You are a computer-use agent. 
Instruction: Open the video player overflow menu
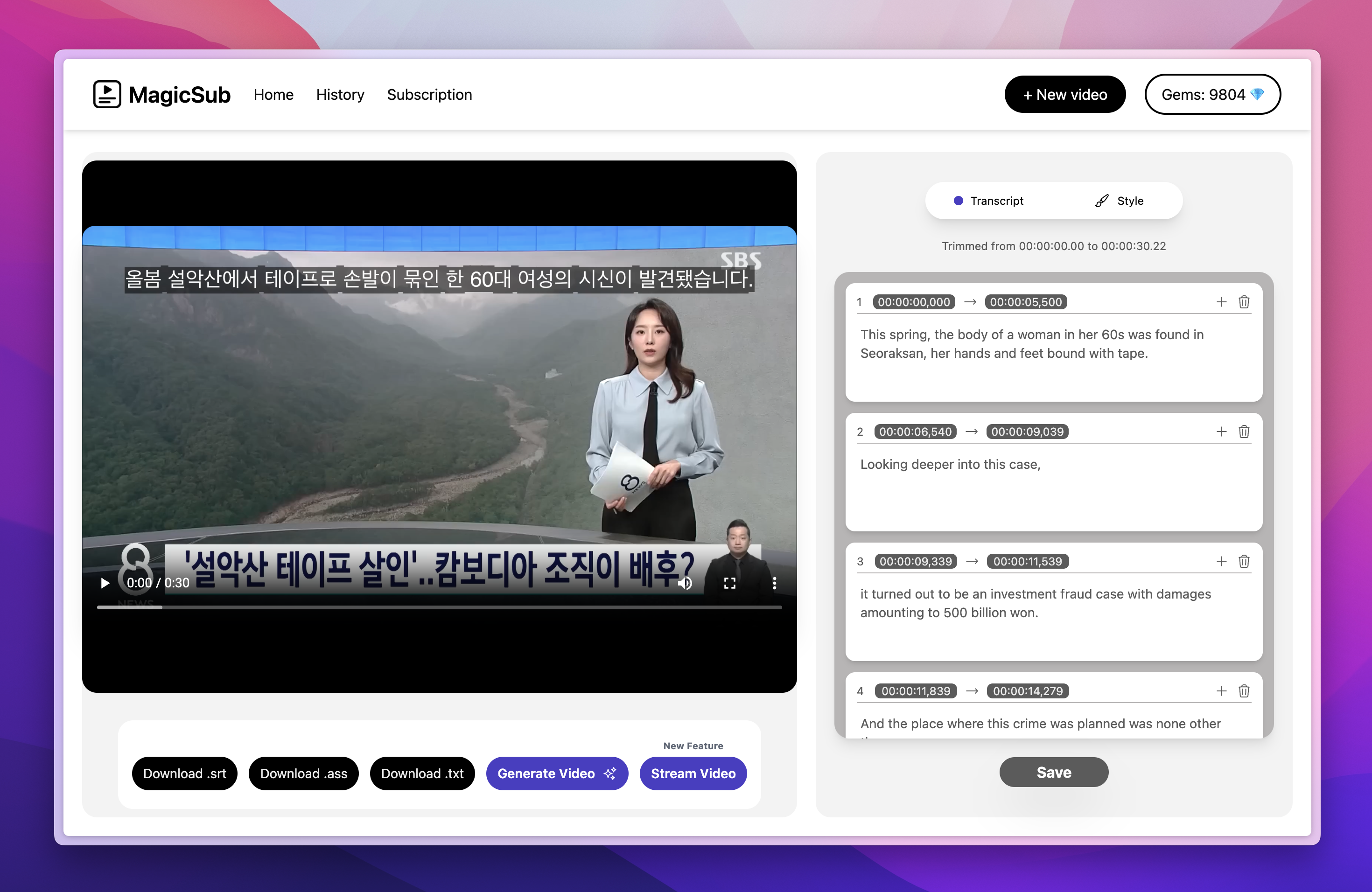774,583
